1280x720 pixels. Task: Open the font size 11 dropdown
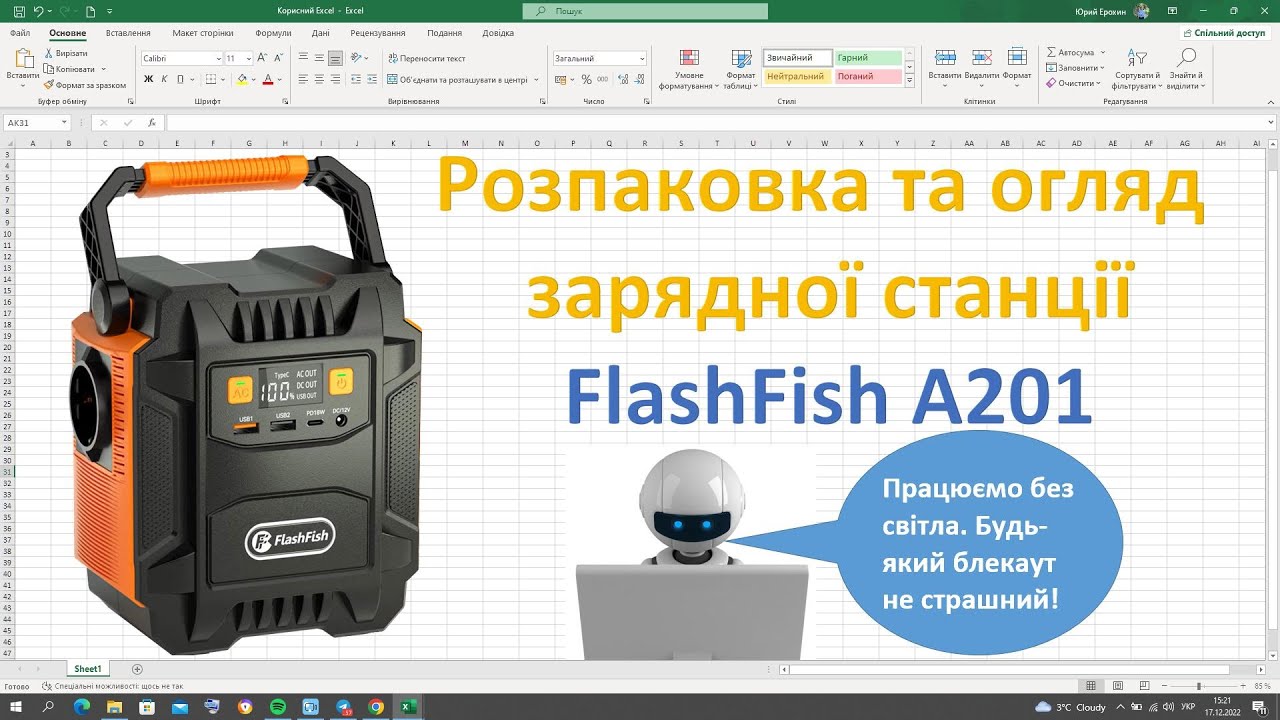247,59
